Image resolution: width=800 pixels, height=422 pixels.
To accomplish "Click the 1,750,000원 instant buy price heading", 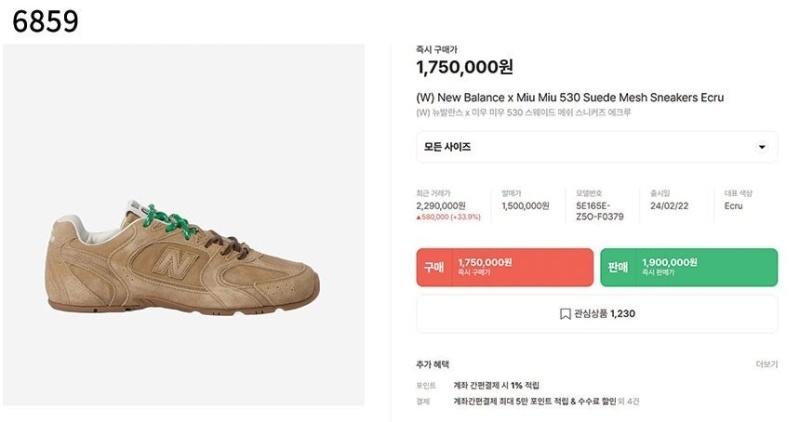I will click(464, 67).
